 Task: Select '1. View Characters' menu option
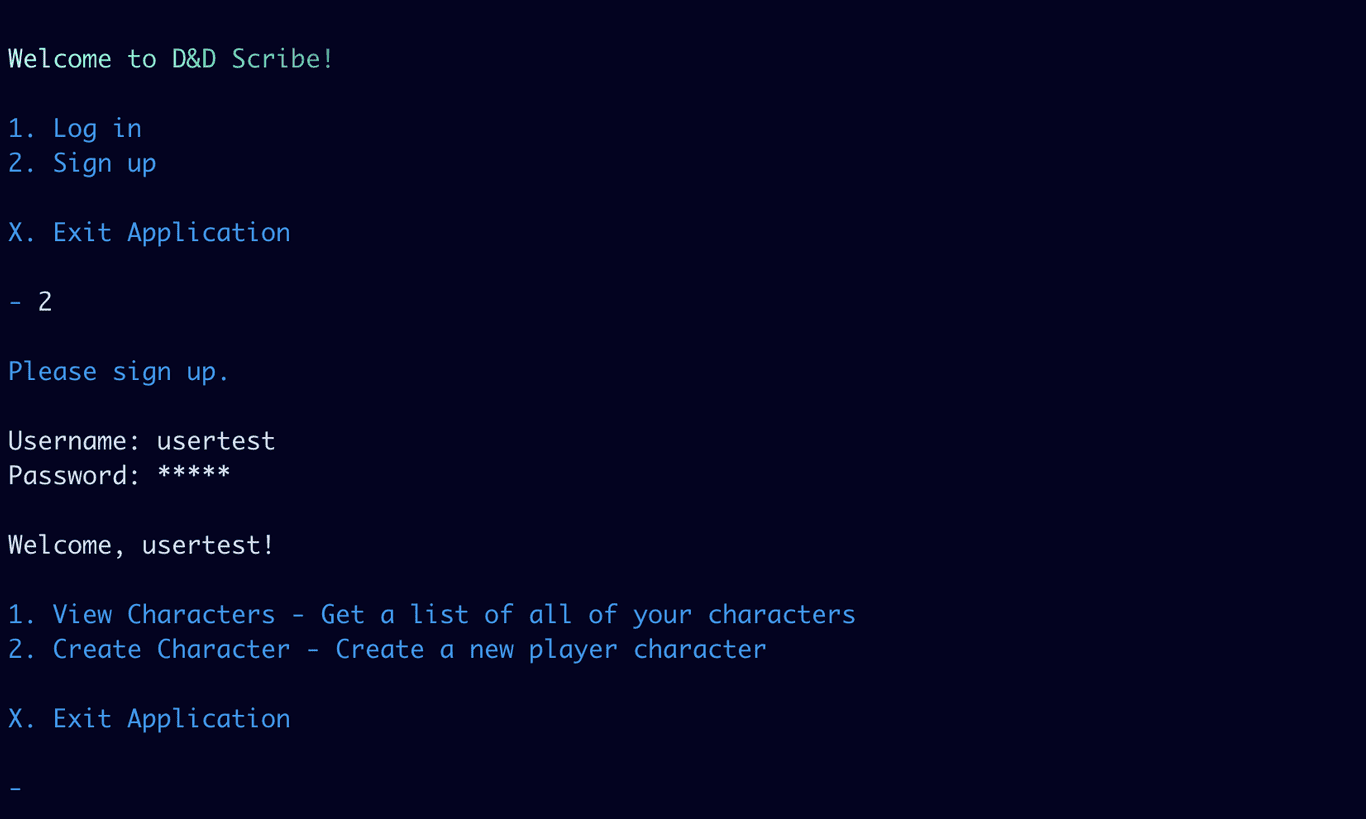click(141, 615)
